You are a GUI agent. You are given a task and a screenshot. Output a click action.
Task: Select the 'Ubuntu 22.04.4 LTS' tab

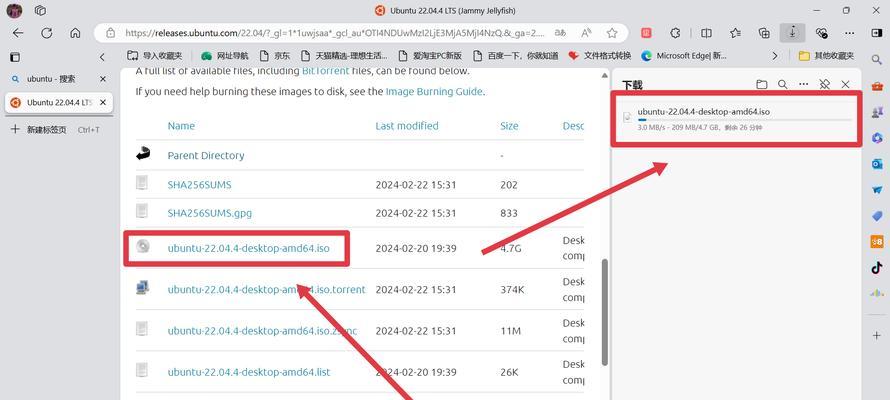coord(59,103)
